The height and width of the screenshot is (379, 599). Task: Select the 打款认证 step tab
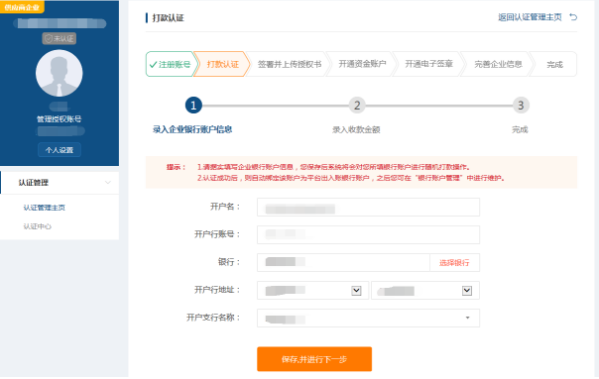pos(222,64)
